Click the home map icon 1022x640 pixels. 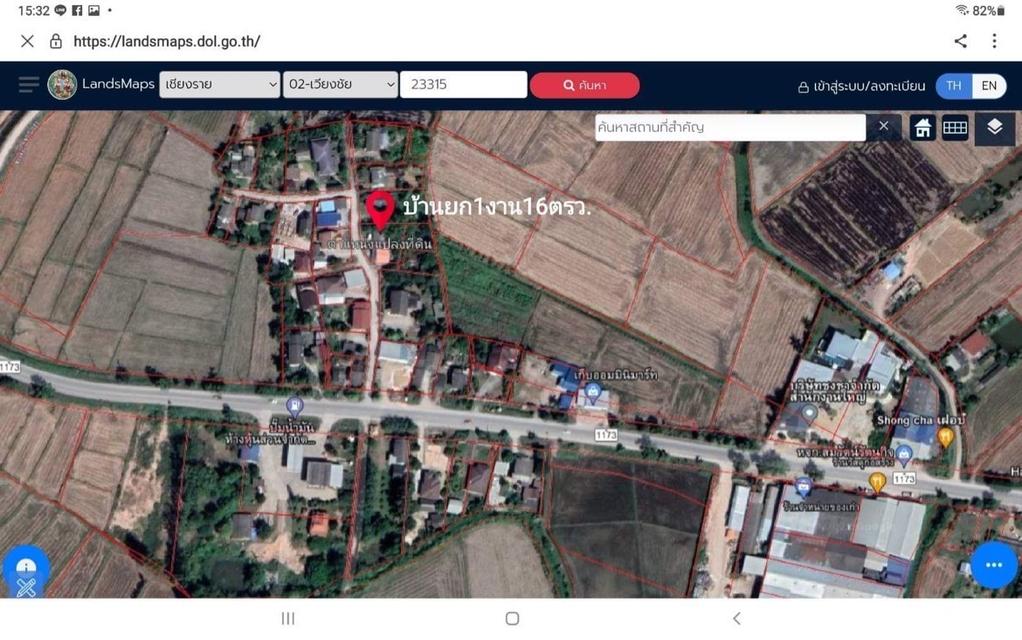coord(922,128)
